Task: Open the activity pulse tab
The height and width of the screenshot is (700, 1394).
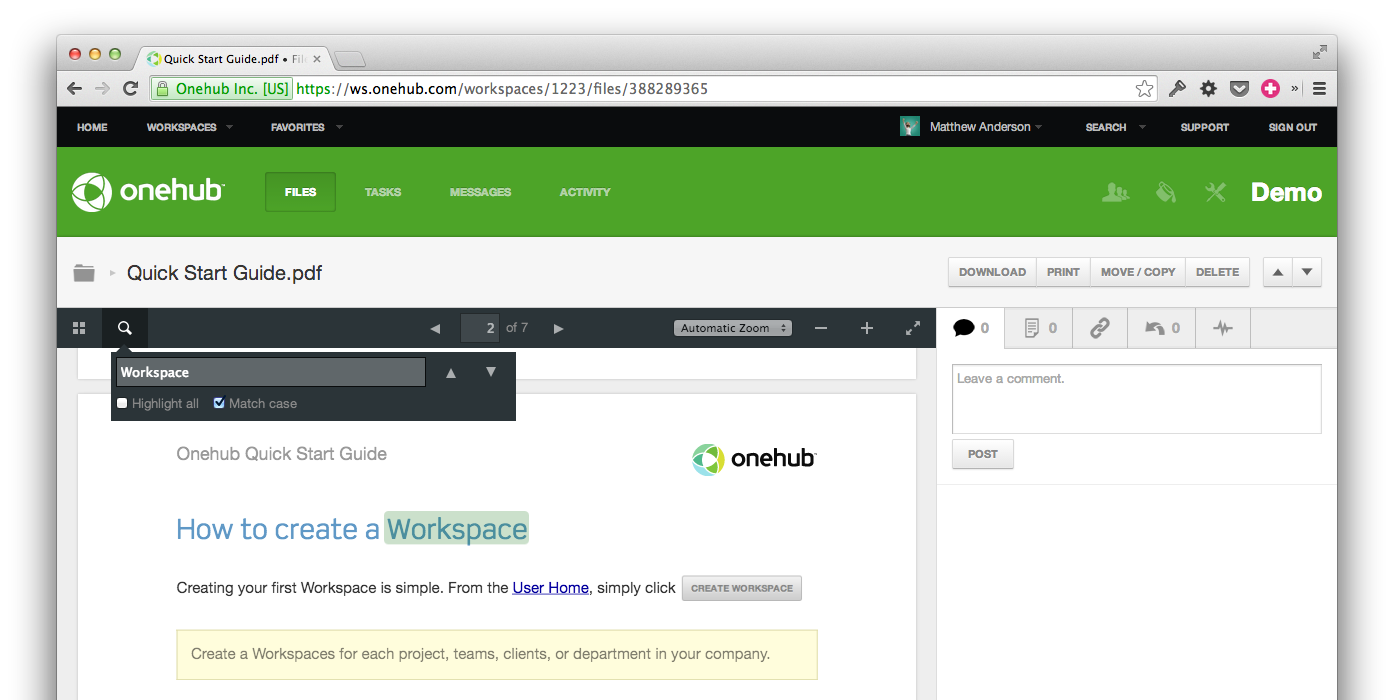Action: pyautogui.click(x=1222, y=328)
